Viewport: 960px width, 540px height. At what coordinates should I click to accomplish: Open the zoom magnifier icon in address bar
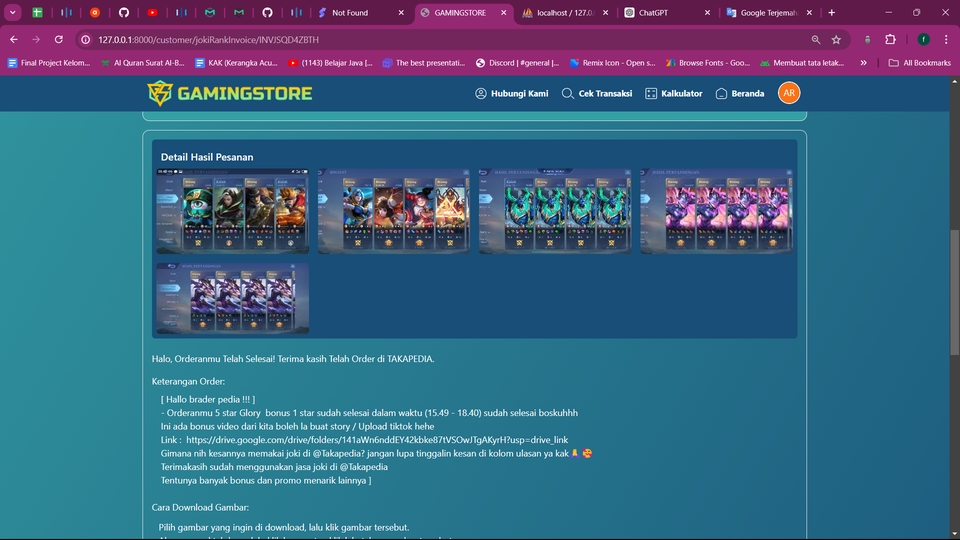point(816,39)
